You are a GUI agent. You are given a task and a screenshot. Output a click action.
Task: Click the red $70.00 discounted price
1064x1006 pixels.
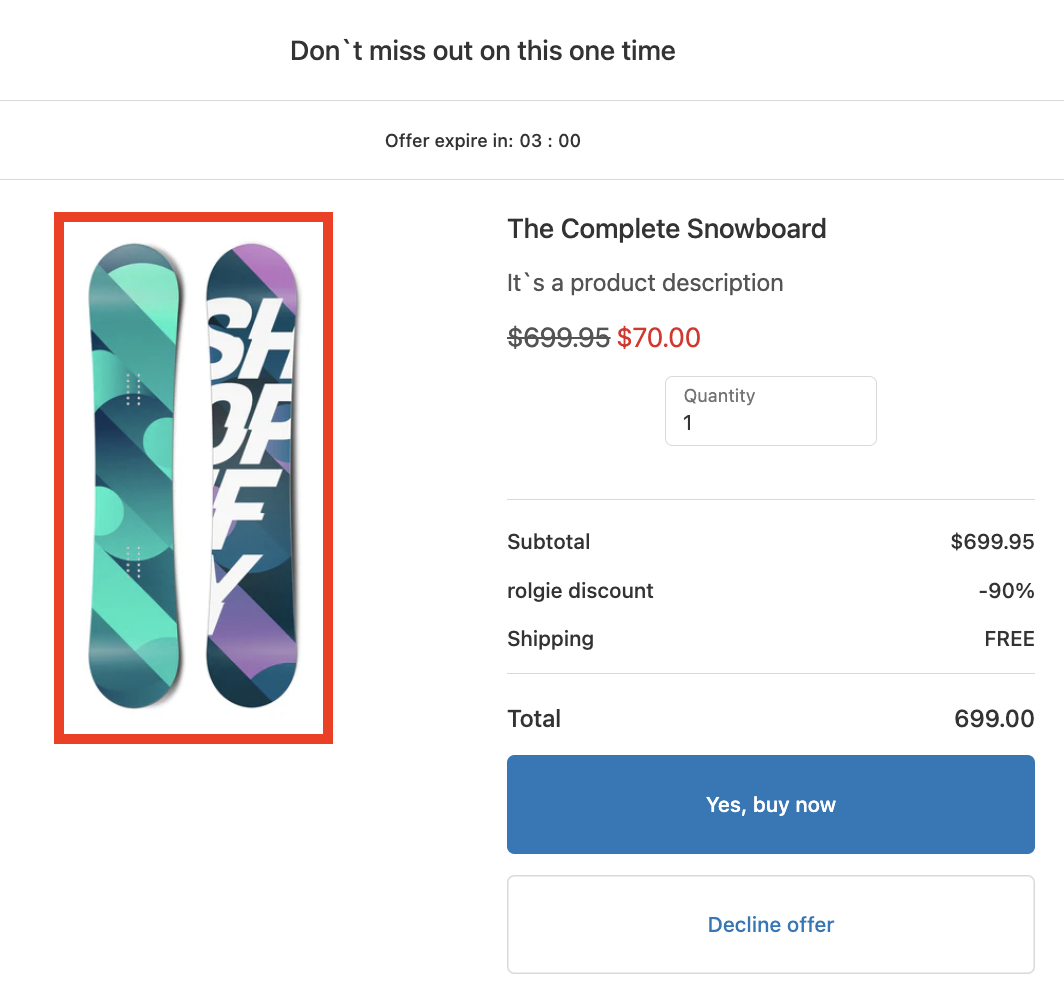point(659,338)
